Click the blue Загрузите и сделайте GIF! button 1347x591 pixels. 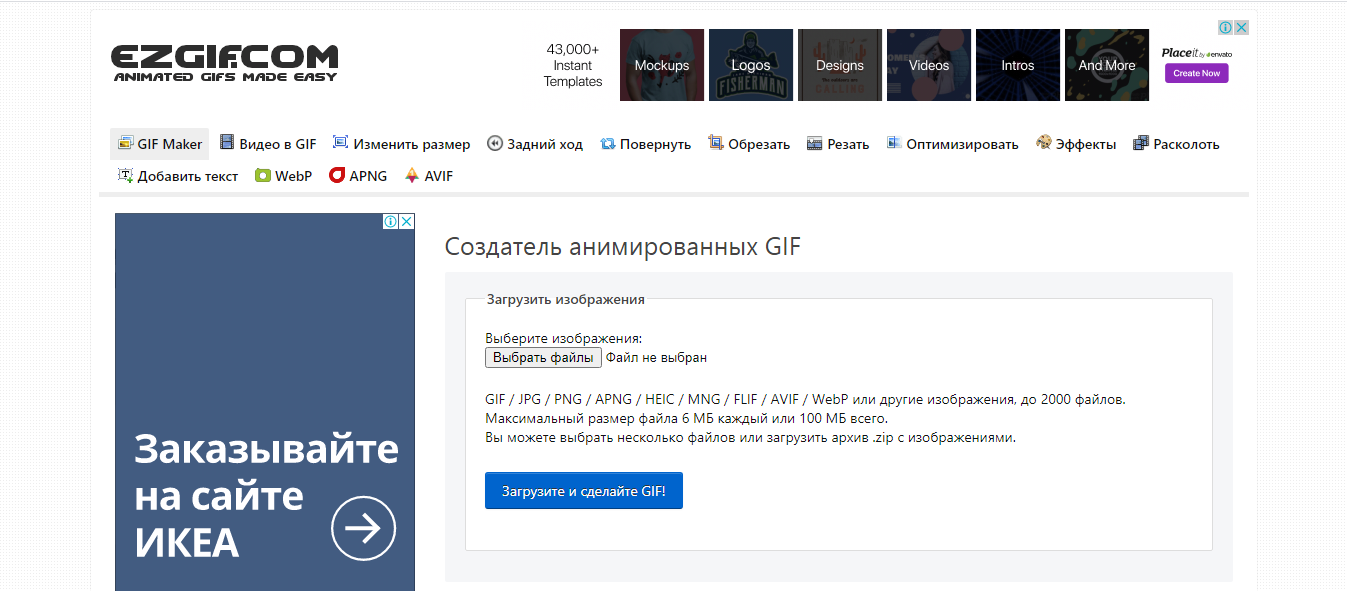[x=584, y=491]
